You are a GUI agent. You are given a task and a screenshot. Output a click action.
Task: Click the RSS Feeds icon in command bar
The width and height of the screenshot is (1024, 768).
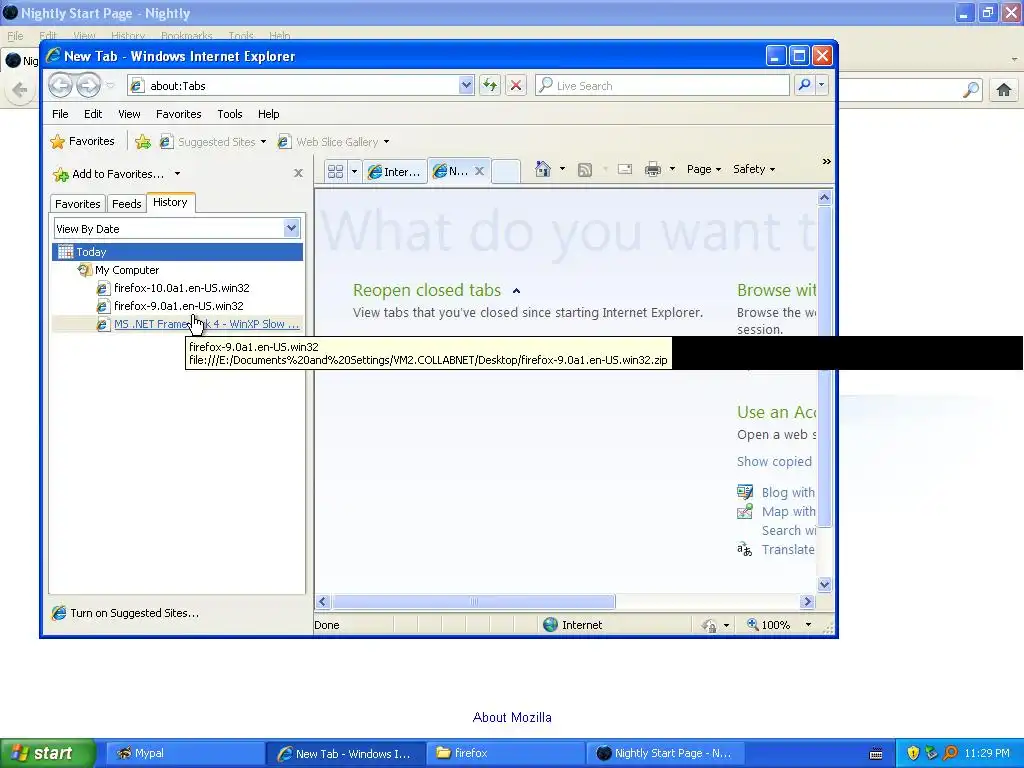pyautogui.click(x=585, y=170)
